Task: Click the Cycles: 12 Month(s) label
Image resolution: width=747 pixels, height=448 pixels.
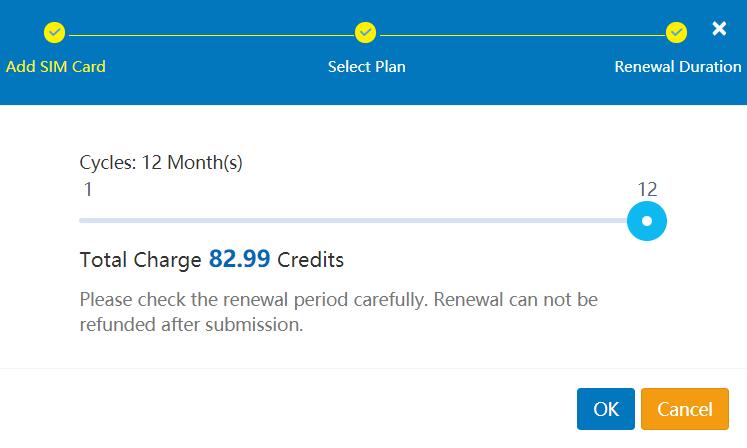Action: coord(161,163)
